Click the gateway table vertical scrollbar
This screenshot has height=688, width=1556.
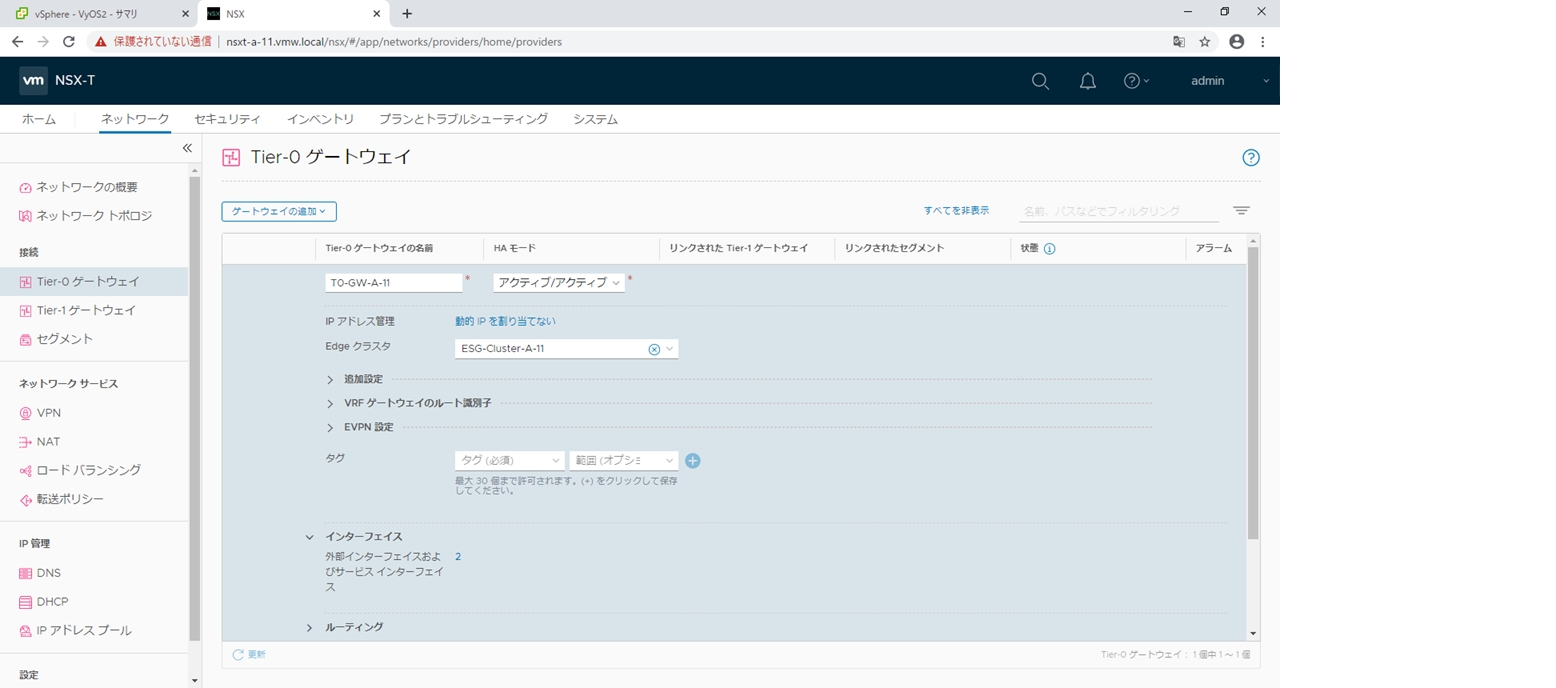pyautogui.click(x=1253, y=391)
